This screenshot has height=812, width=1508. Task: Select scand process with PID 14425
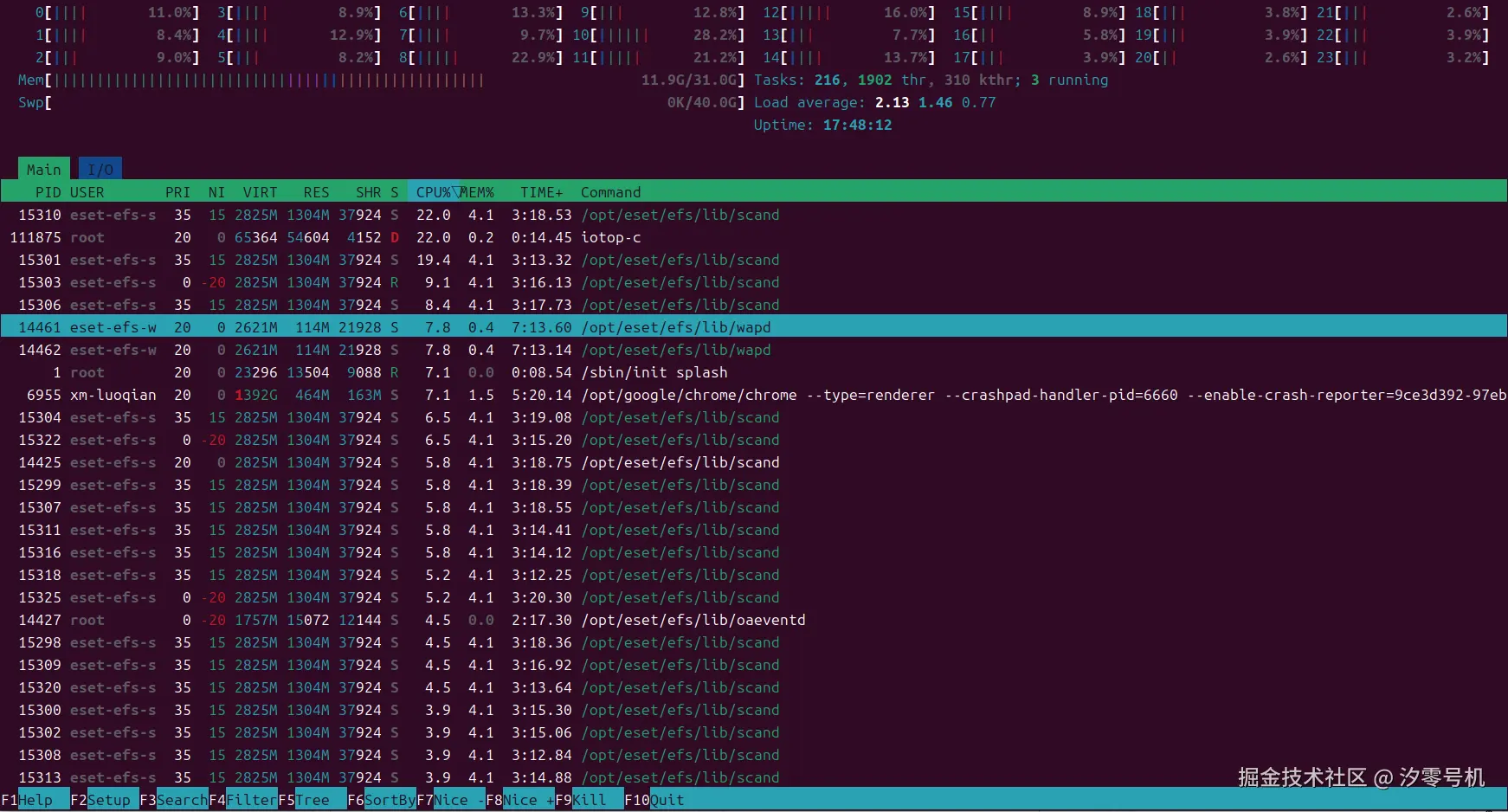[754, 462]
